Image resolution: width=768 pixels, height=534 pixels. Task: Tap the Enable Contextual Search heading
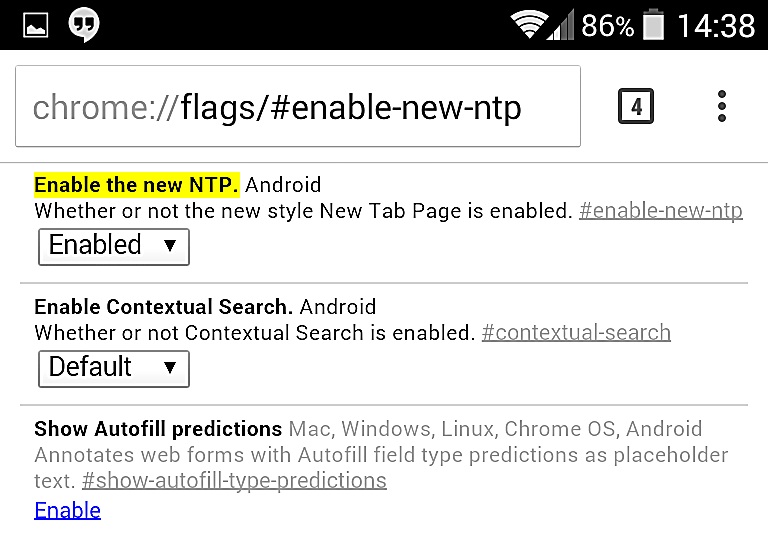164,307
